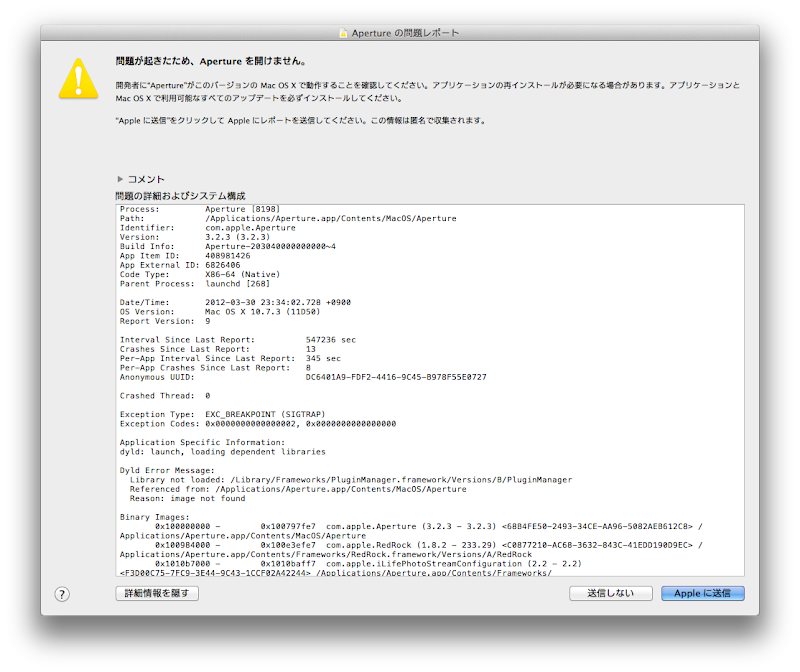Click the App Item ID: 408981426 line
800x672 pixels.
pos(185,256)
